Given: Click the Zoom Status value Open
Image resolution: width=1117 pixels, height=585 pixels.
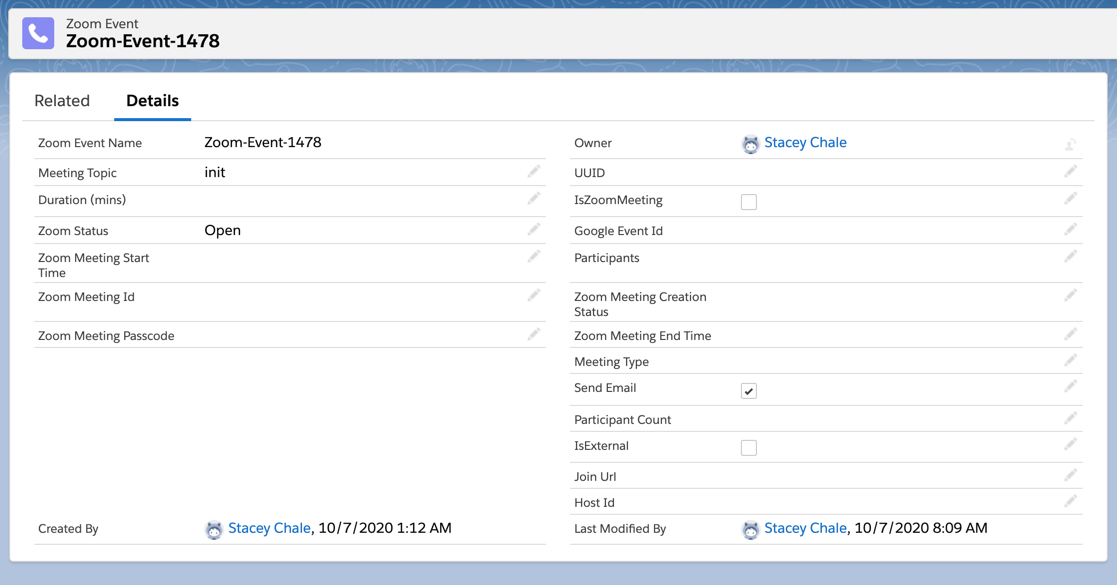Looking at the screenshot, I should pyautogui.click(x=222, y=230).
